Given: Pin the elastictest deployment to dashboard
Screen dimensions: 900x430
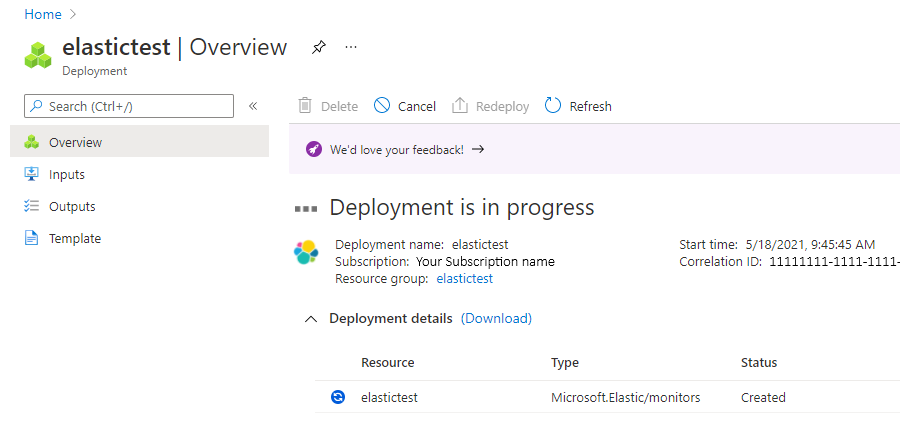Looking at the screenshot, I should pyautogui.click(x=318, y=47).
